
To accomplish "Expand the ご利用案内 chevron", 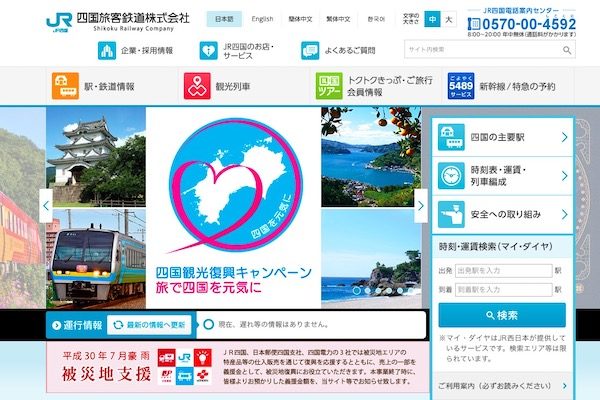I will (x=565, y=386).
